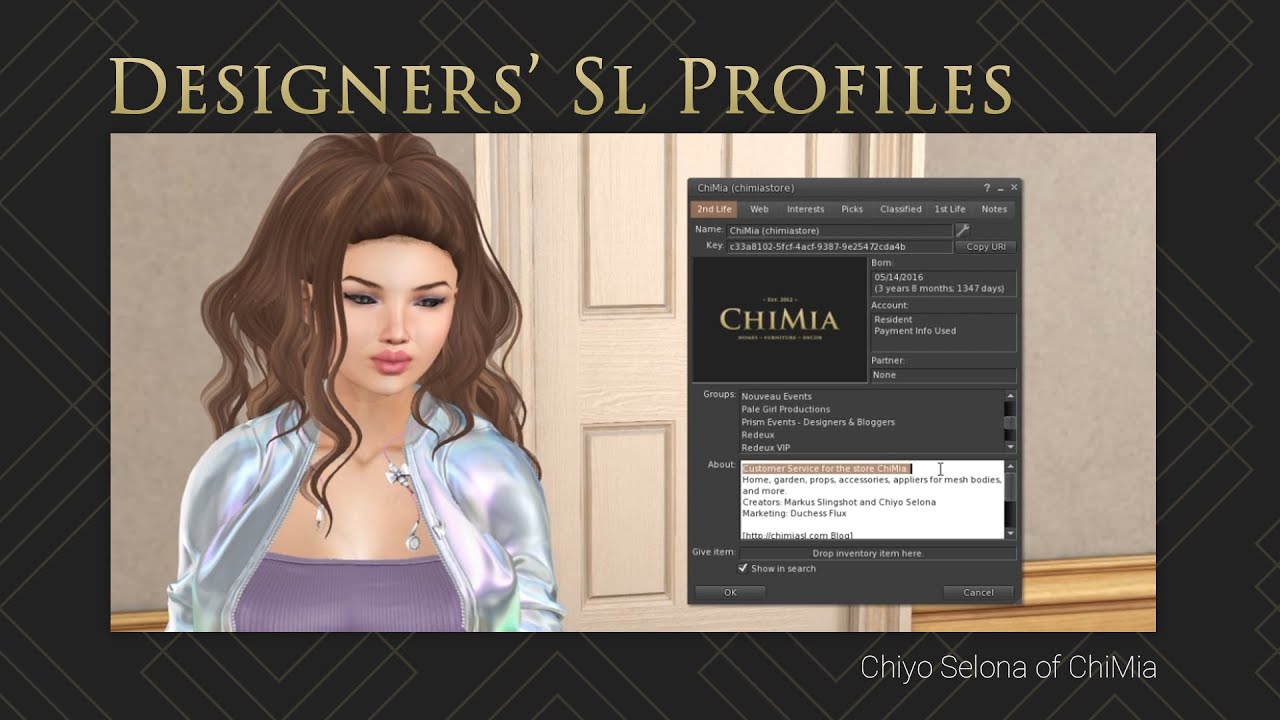The height and width of the screenshot is (720, 1280).
Task: Click the Creators: Markus Slingshot line
Action: tap(839, 502)
